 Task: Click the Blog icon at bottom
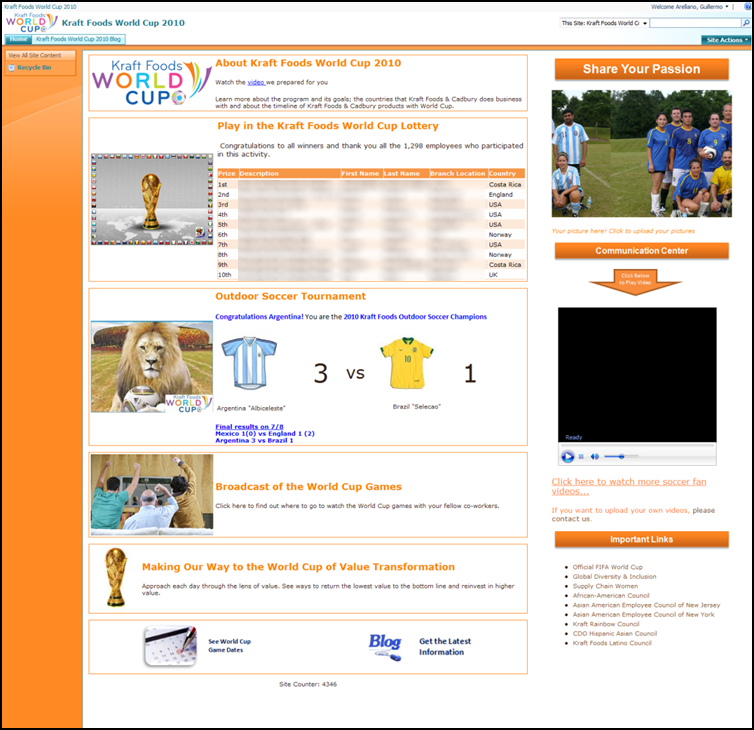(x=385, y=647)
